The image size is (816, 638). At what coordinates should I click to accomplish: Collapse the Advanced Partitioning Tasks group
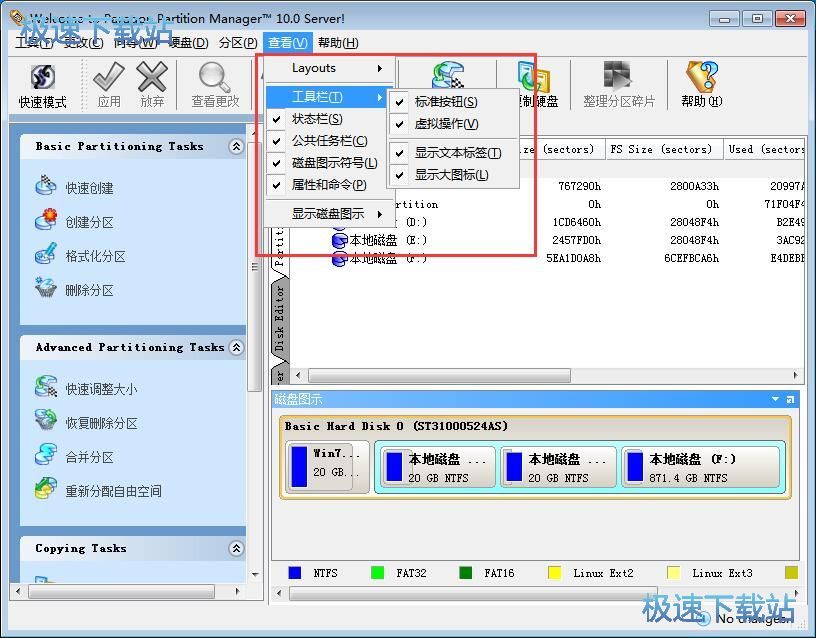pos(236,347)
